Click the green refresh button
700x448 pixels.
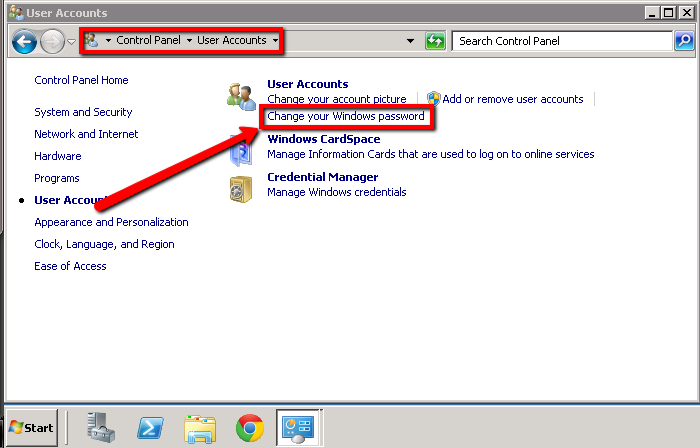pos(435,41)
